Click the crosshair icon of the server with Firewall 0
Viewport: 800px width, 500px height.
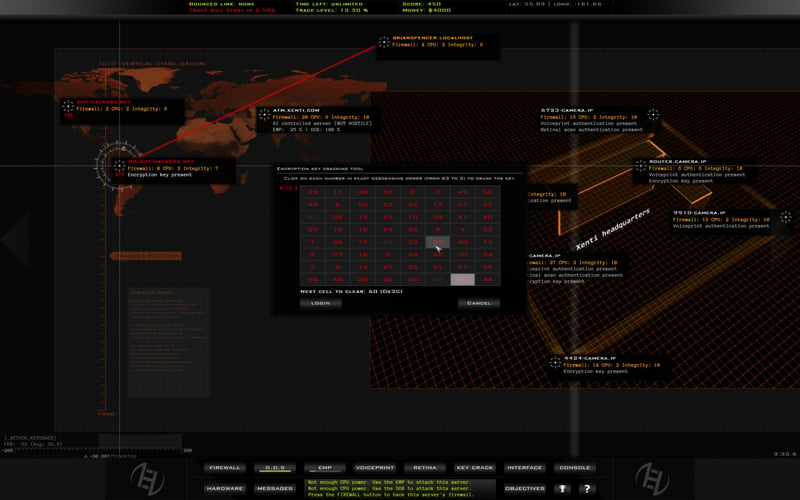click(119, 166)
